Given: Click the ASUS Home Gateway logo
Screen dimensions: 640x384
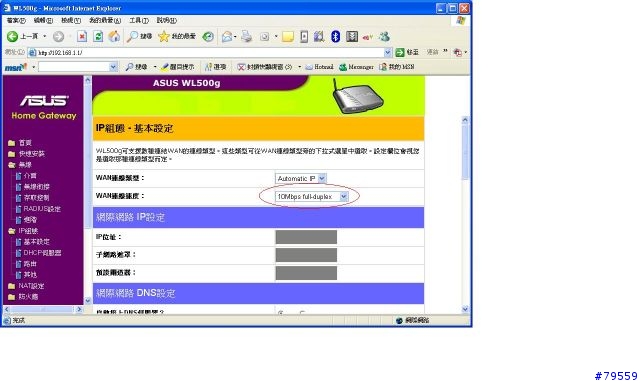Looking at the screenshot, I should [44, 107].
